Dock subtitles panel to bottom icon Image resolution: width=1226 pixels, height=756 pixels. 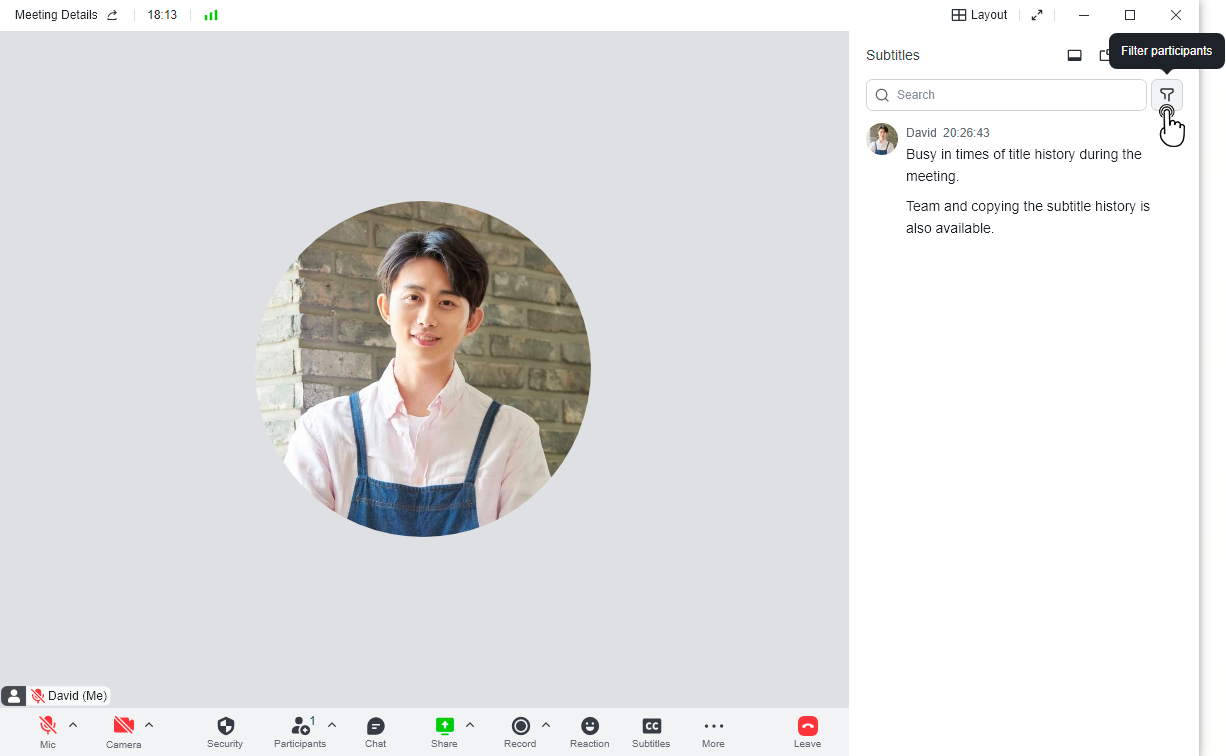[x=1075, y=56]
